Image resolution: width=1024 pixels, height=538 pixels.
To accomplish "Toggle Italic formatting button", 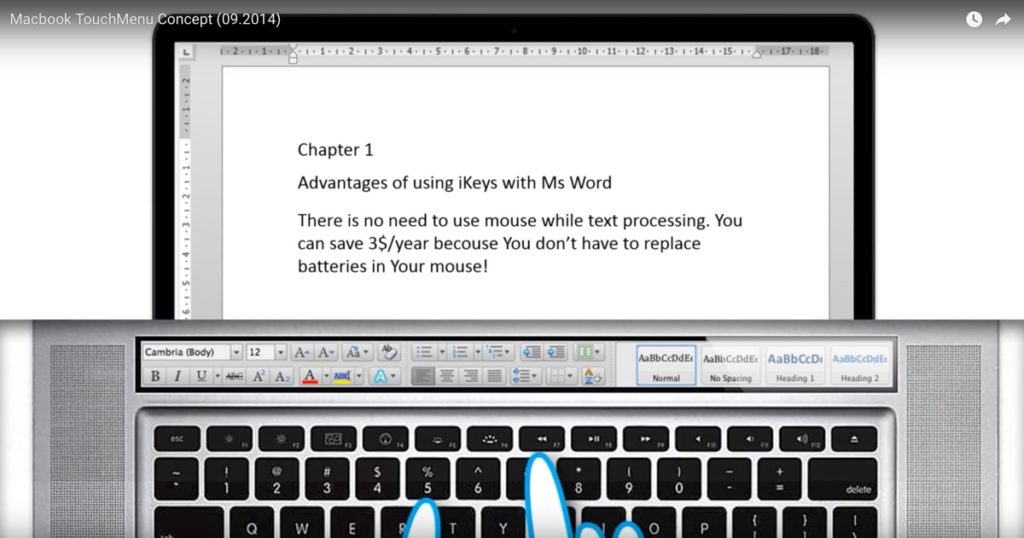I will click(177, 376).
